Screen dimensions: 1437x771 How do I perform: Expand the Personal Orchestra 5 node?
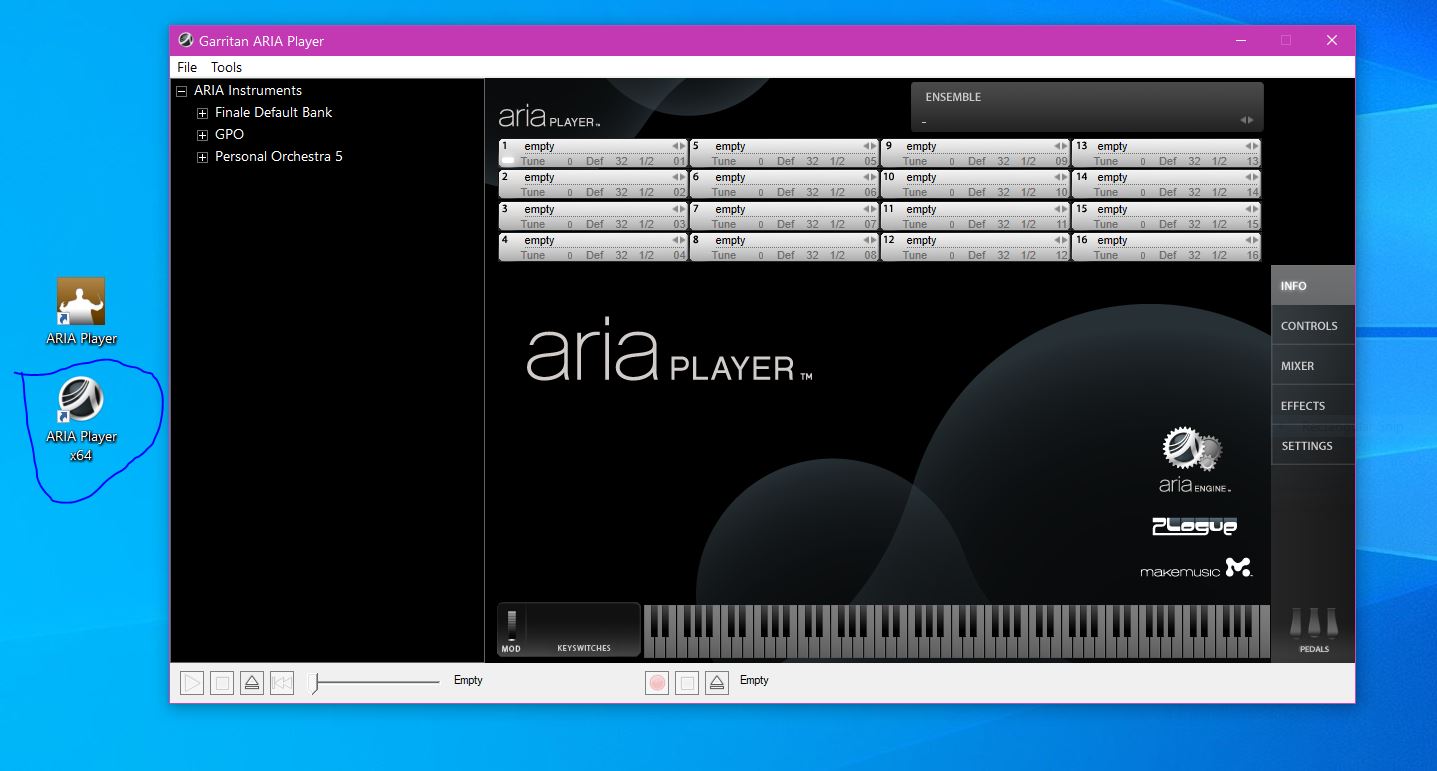[x=203, y=157]
